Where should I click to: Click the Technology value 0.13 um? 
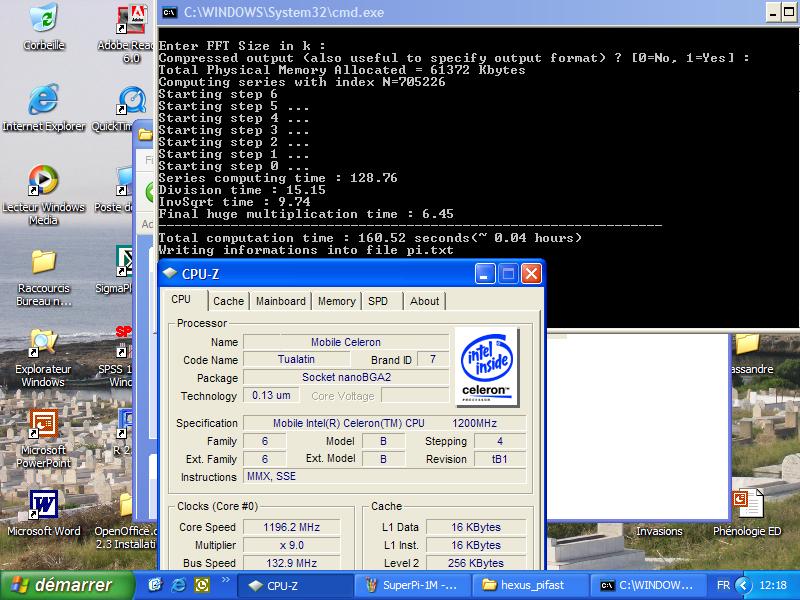271,395
